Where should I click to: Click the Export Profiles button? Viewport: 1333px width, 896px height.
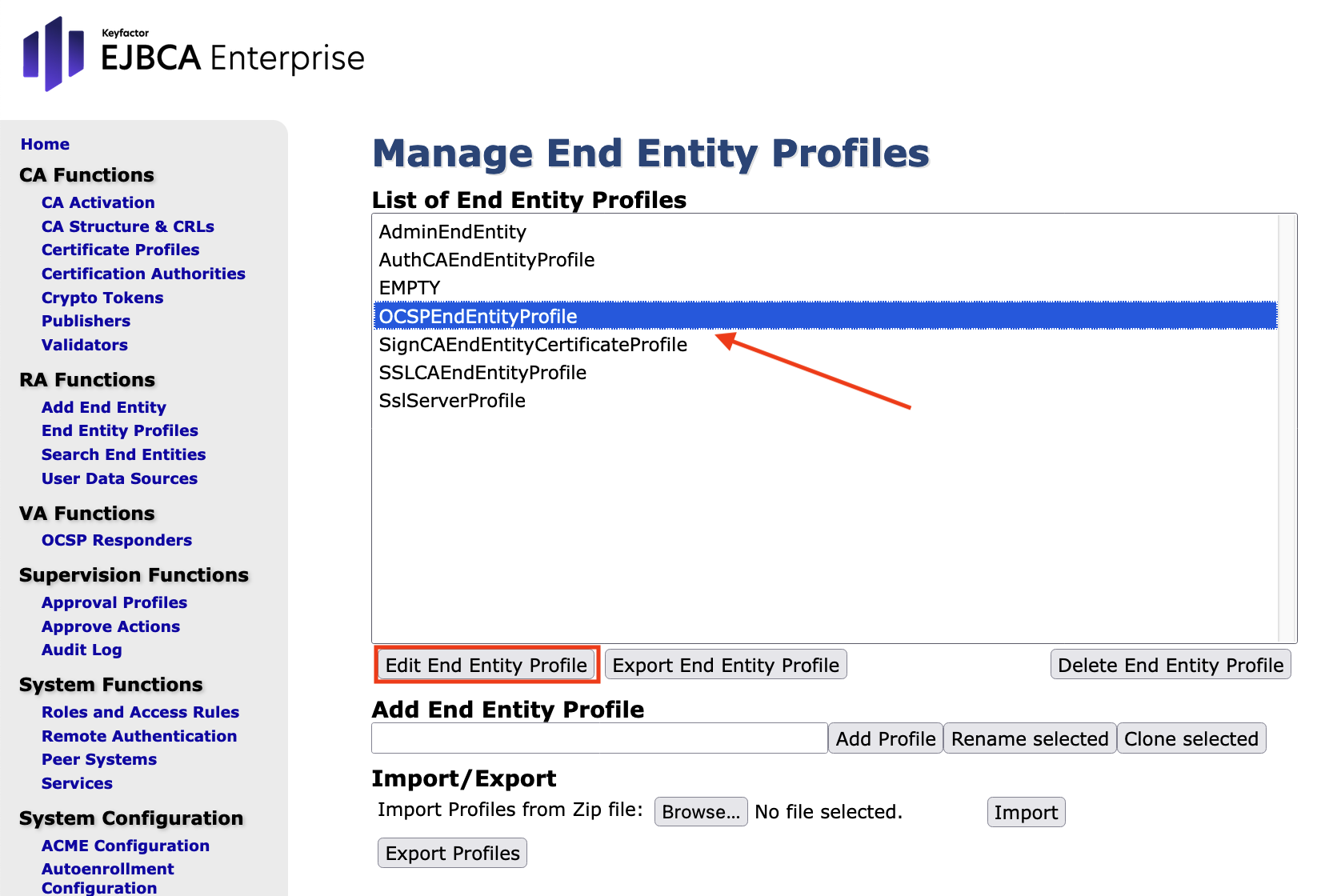coord(452,854)
